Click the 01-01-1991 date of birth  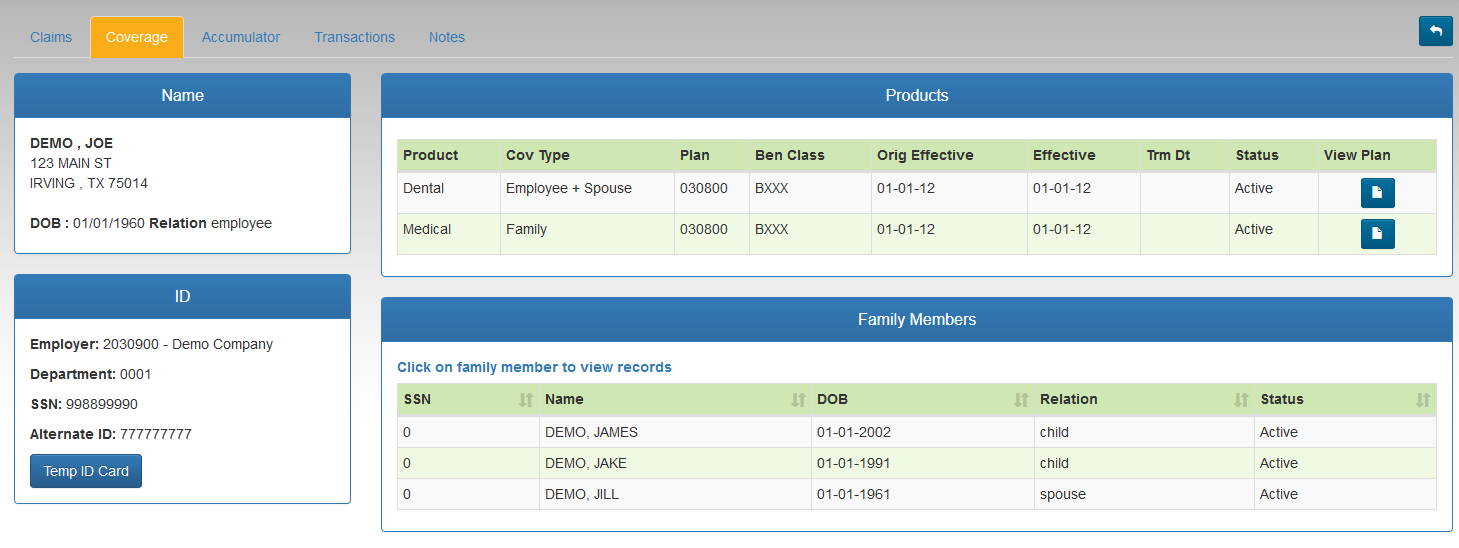pyautogui.click(x=853, y=463)
